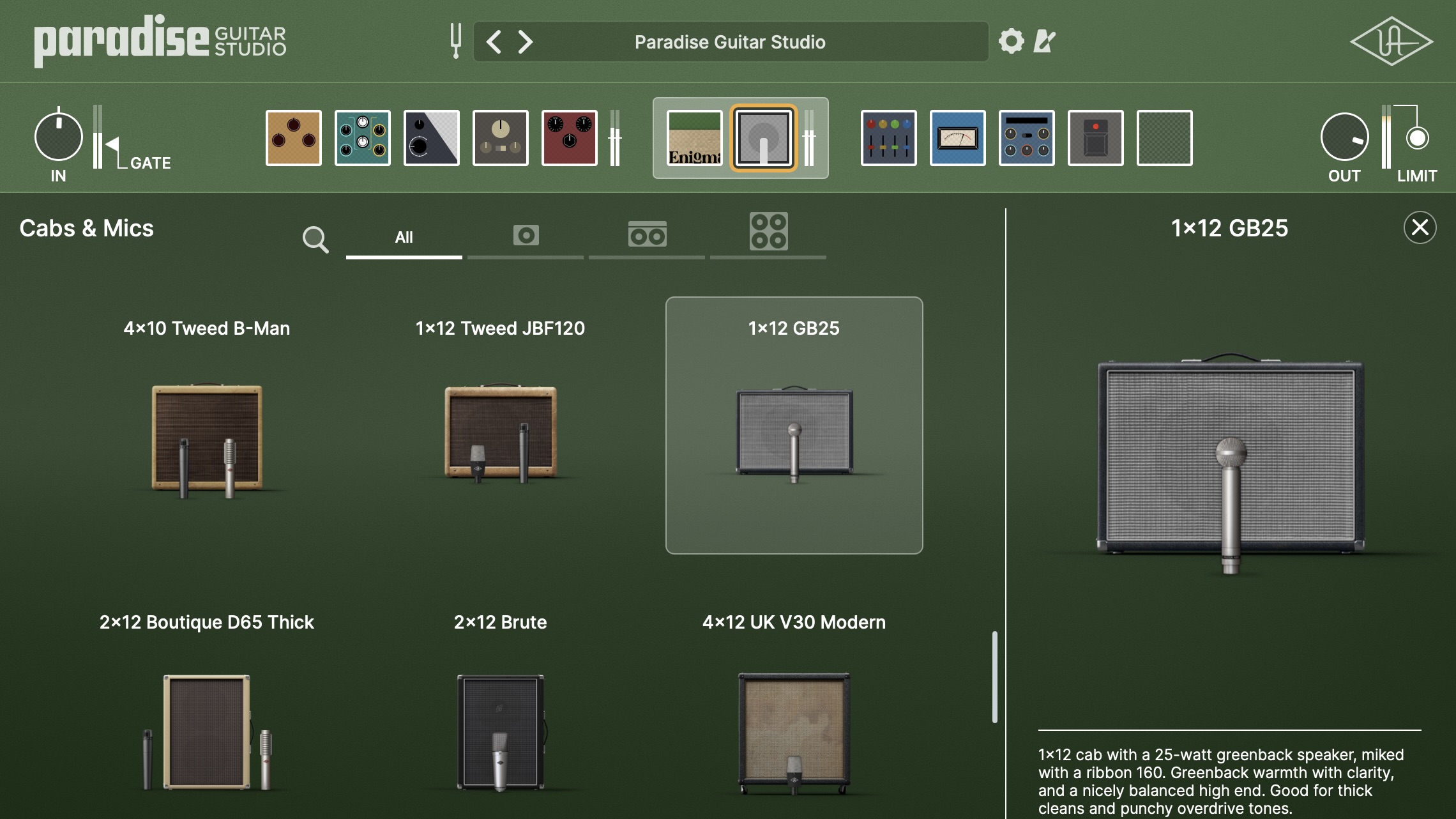Select the graphic EQ fader effect slot
This screenshot has height=819, width=1456.
[888, 138]
